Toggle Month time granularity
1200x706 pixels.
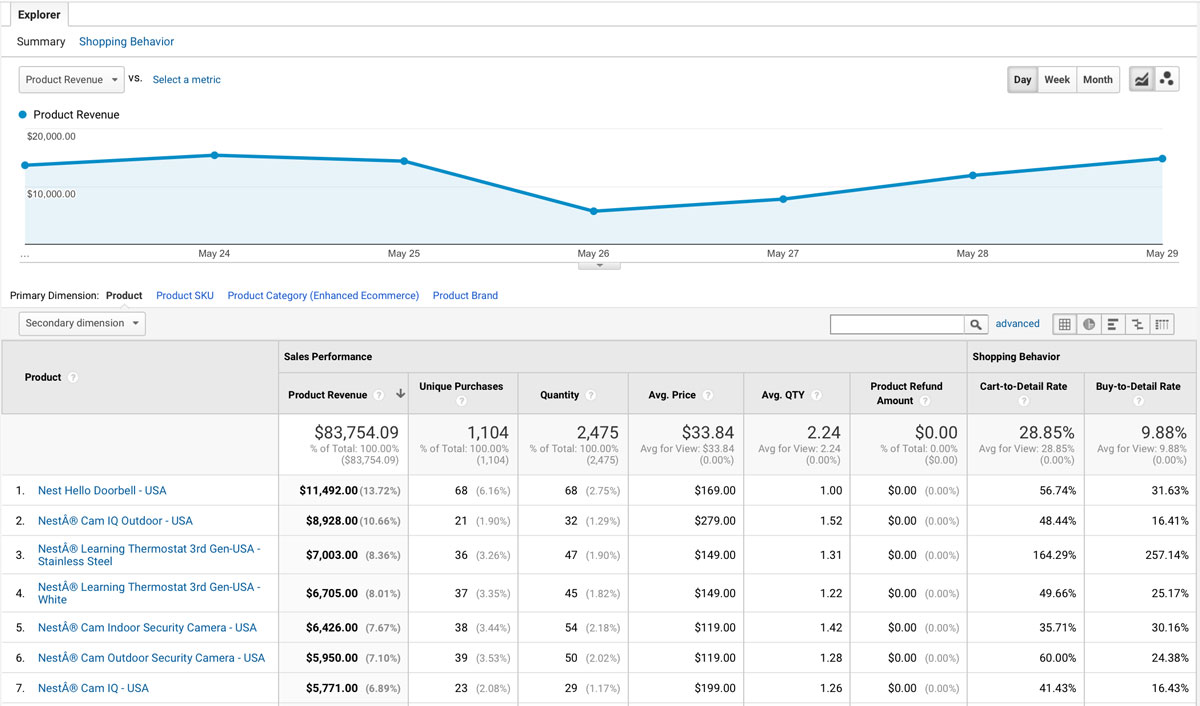[1097, 79]
